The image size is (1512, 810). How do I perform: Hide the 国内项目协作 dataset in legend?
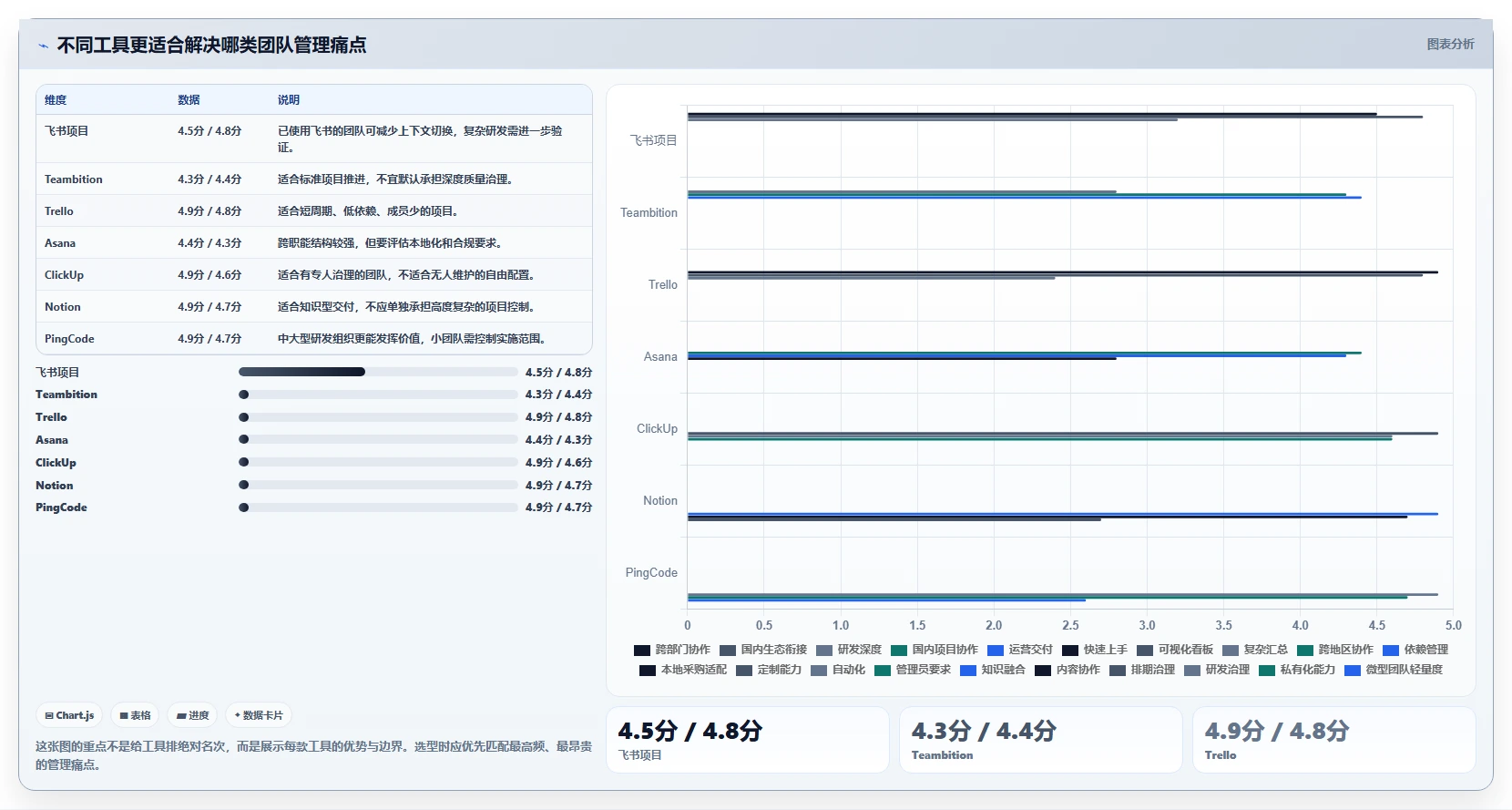[935, 650]
